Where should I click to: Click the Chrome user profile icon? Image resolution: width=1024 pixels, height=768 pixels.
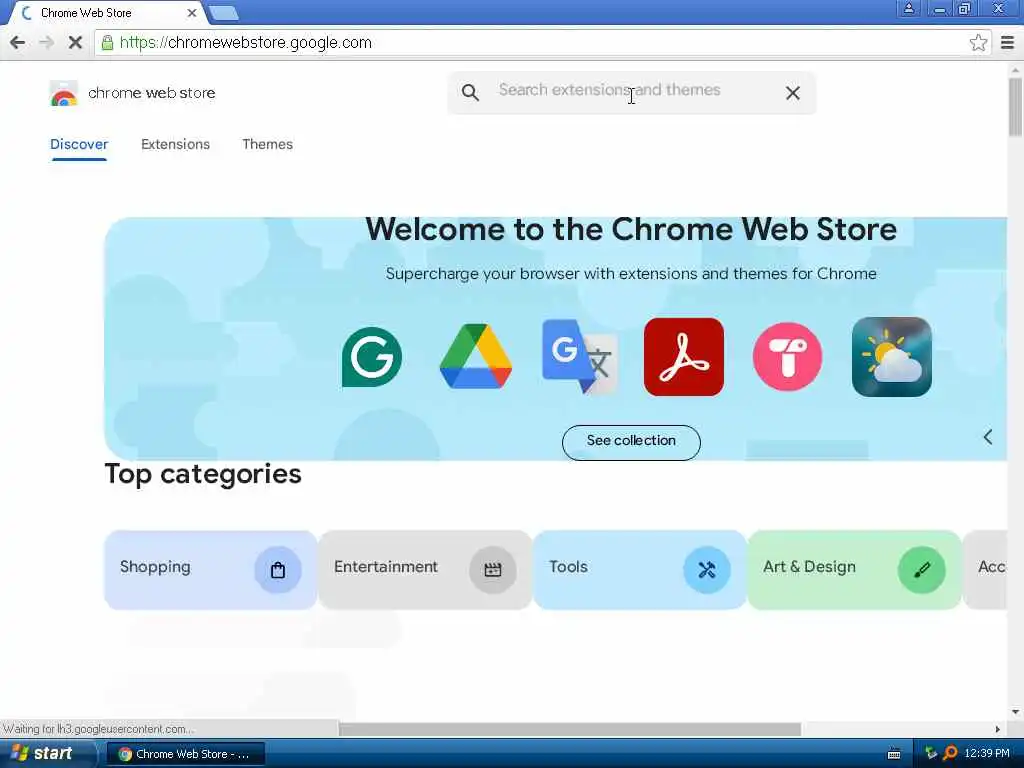[x=908, y=8]
